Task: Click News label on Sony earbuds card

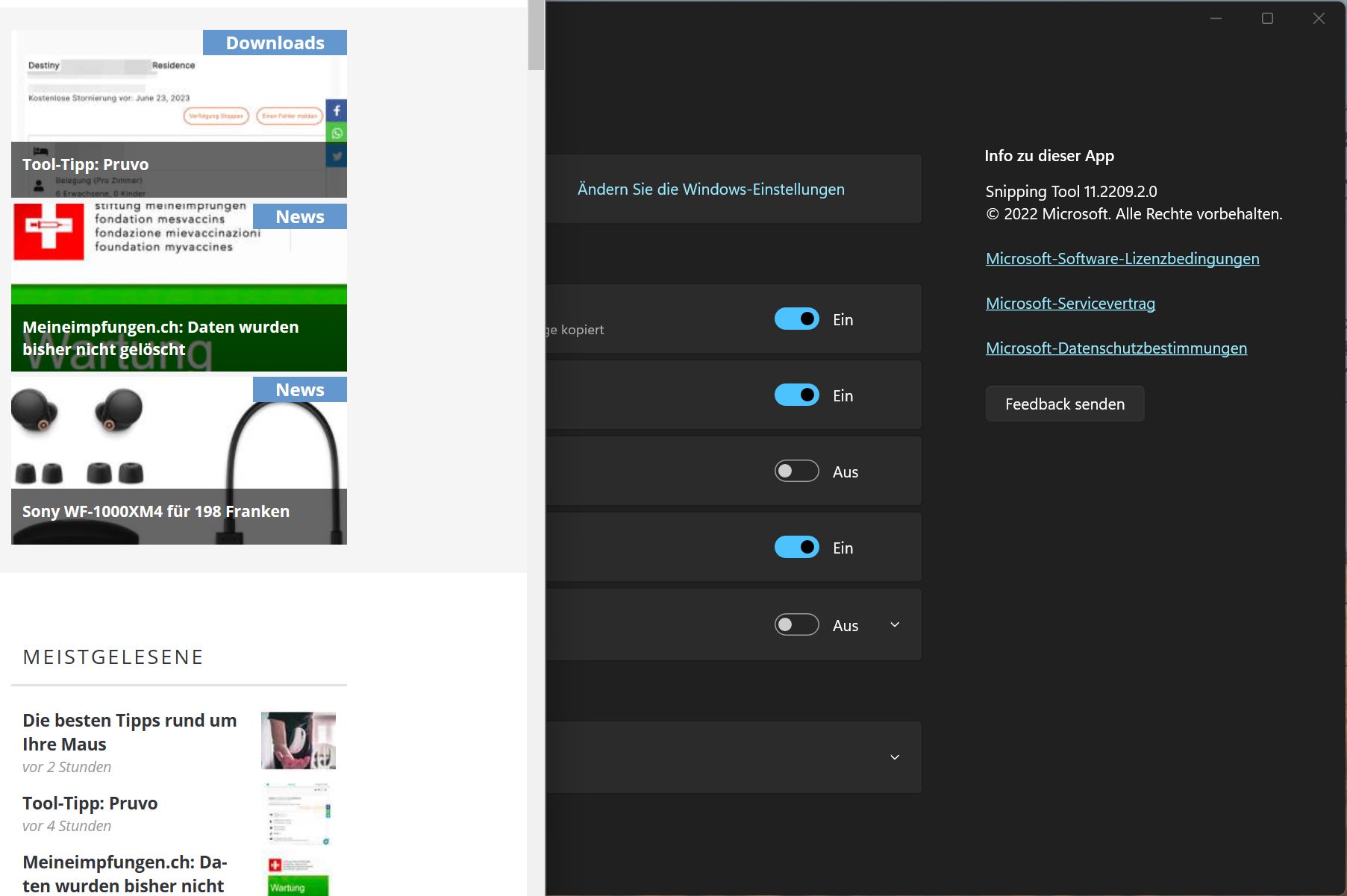Action: coord(300,389)
